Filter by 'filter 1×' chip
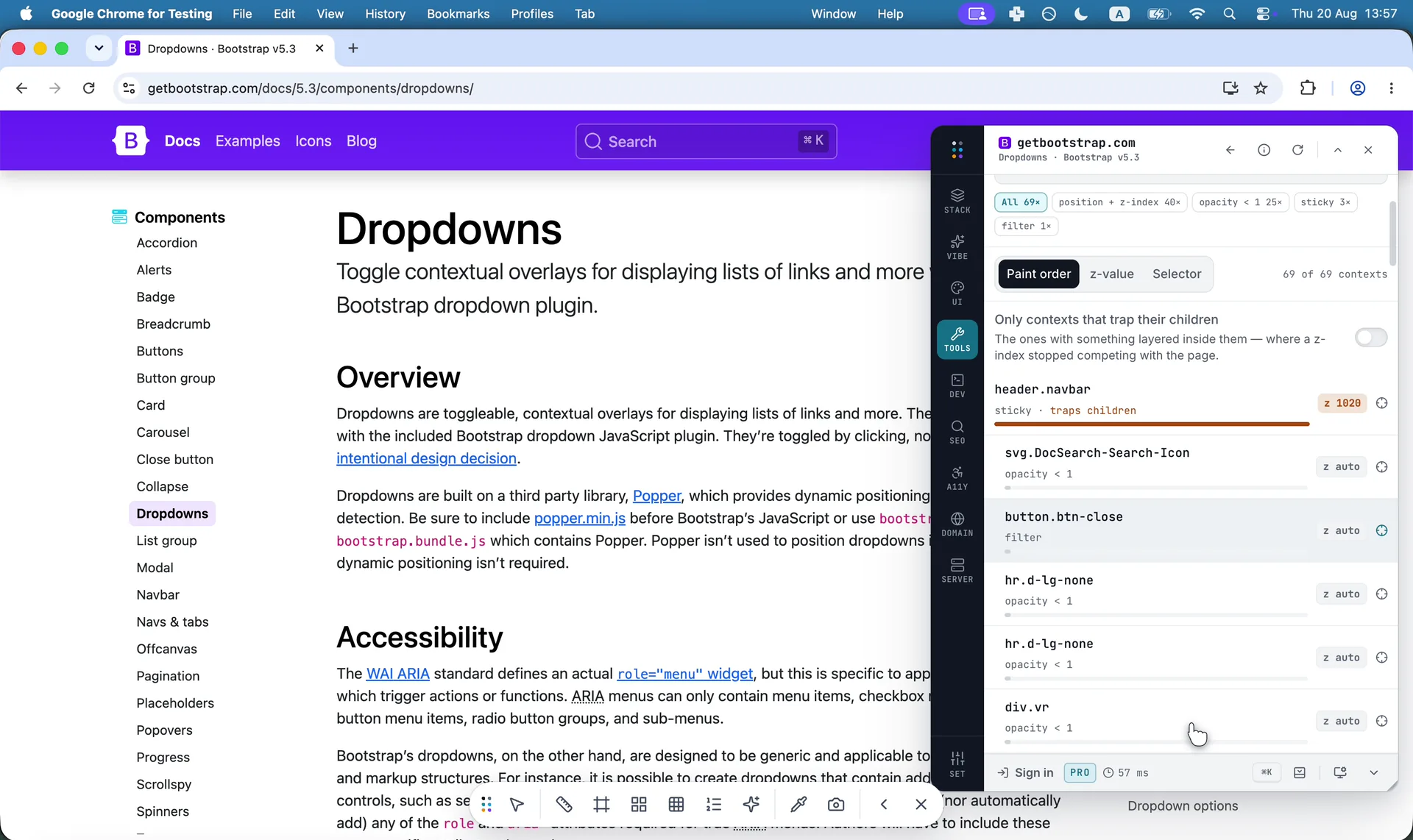 click(1026, 226)
